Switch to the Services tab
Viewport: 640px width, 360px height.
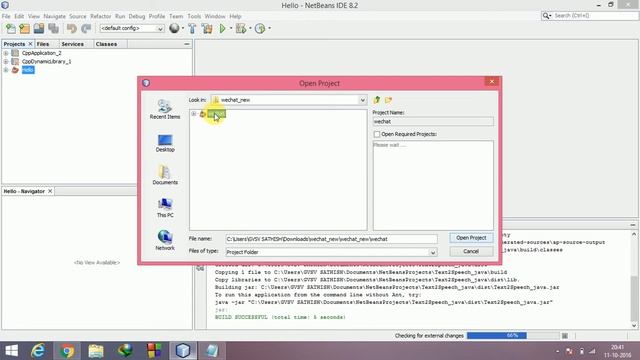click(73, 44)
